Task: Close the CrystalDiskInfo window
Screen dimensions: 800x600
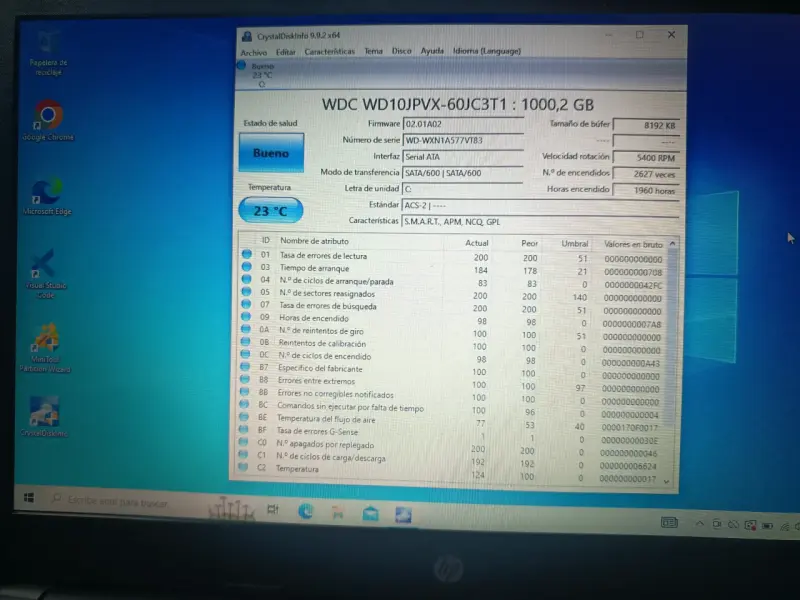Action: [x=671, y=35]
